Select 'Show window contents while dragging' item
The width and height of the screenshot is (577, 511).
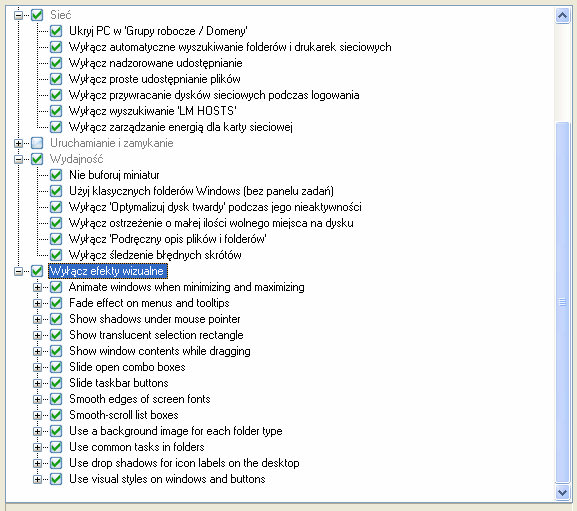pyautogui.click(x=160, y=351)
